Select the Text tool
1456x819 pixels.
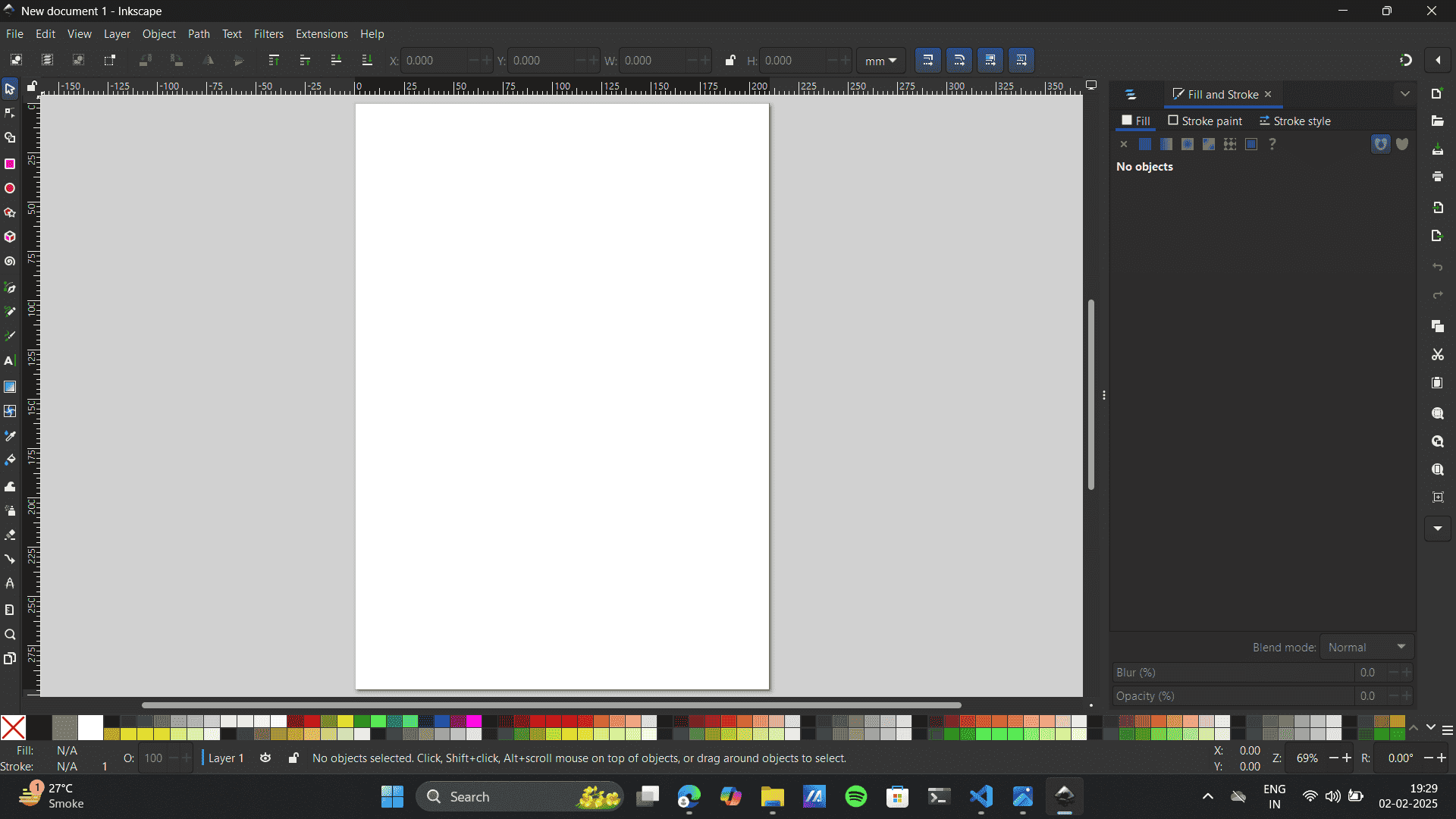pos(10,361)
